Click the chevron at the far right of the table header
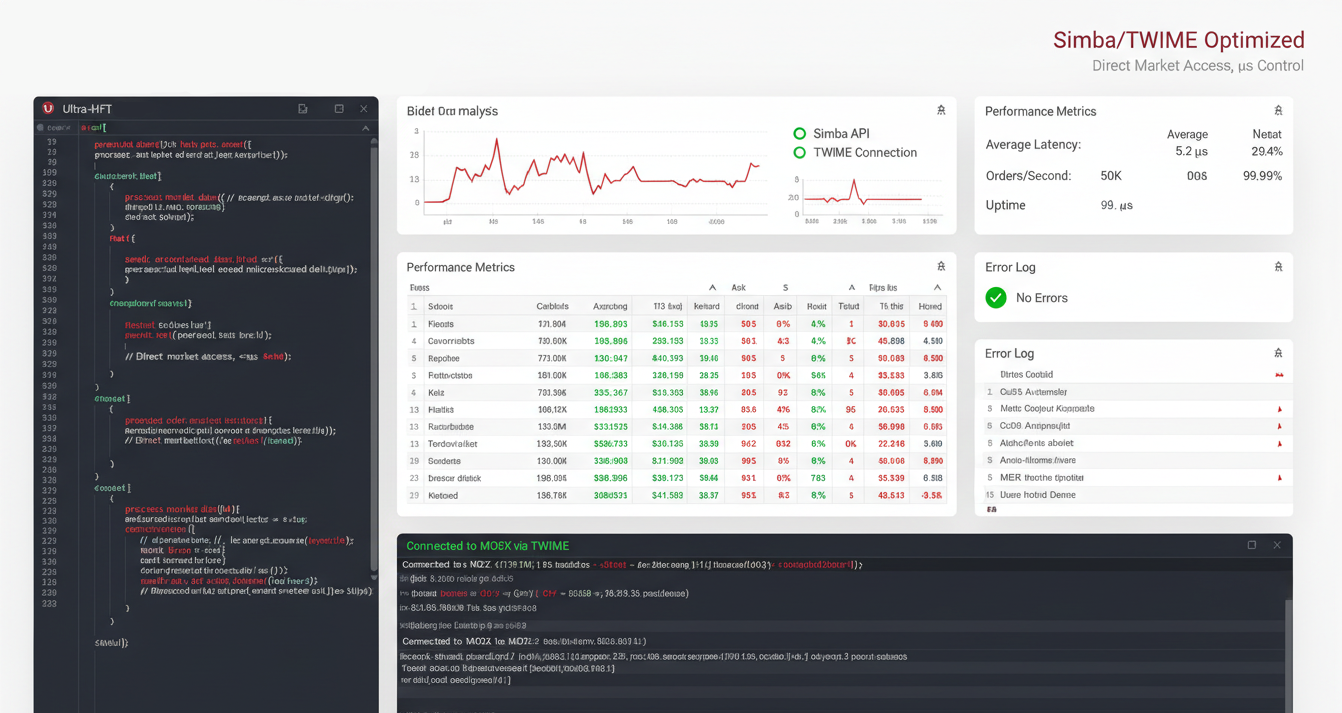This screenshot has height=713, width=1342. [937, 288]
